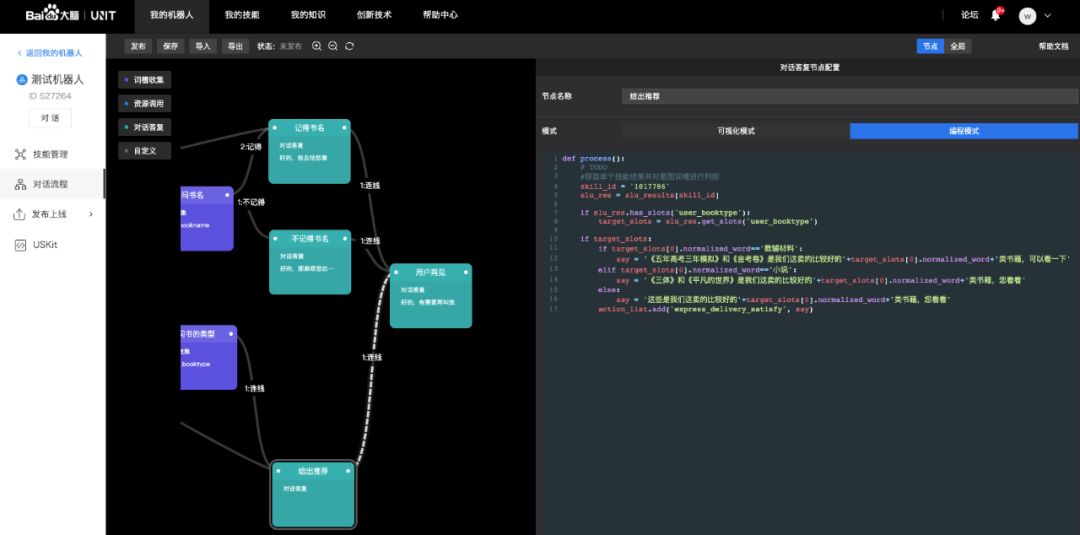Select the 词槽收集 node type
Image resolution: width=1080 pixels, height=535 pixels.
145,79
